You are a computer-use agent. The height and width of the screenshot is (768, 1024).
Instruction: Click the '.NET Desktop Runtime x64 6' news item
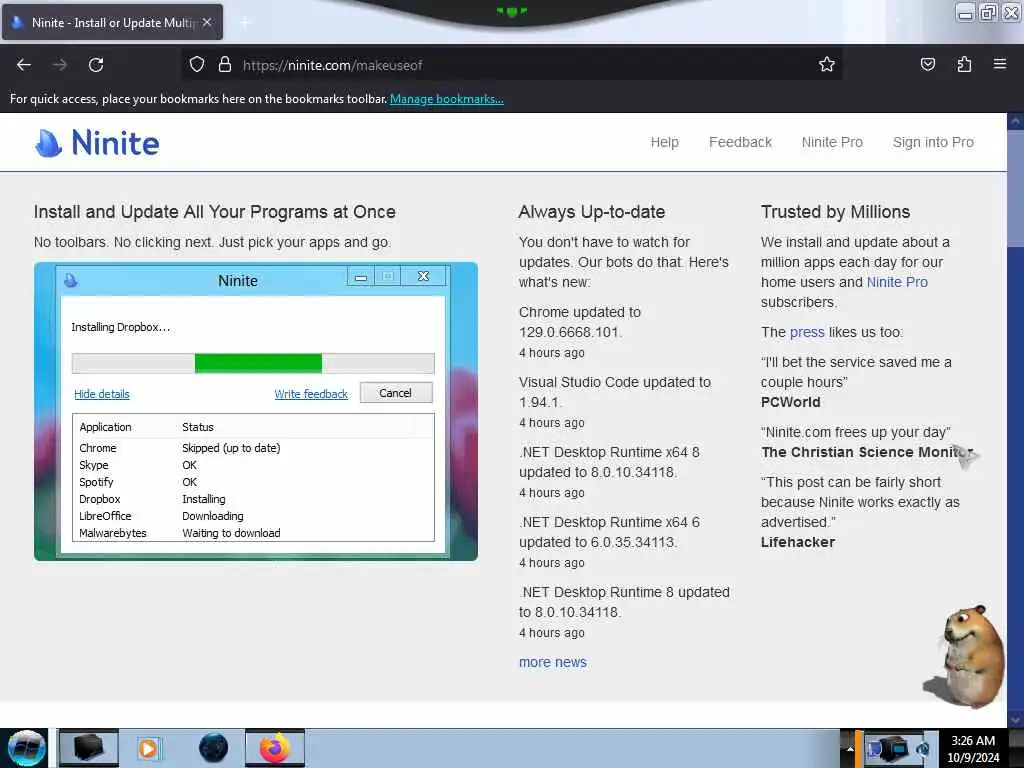coord(609,532)
